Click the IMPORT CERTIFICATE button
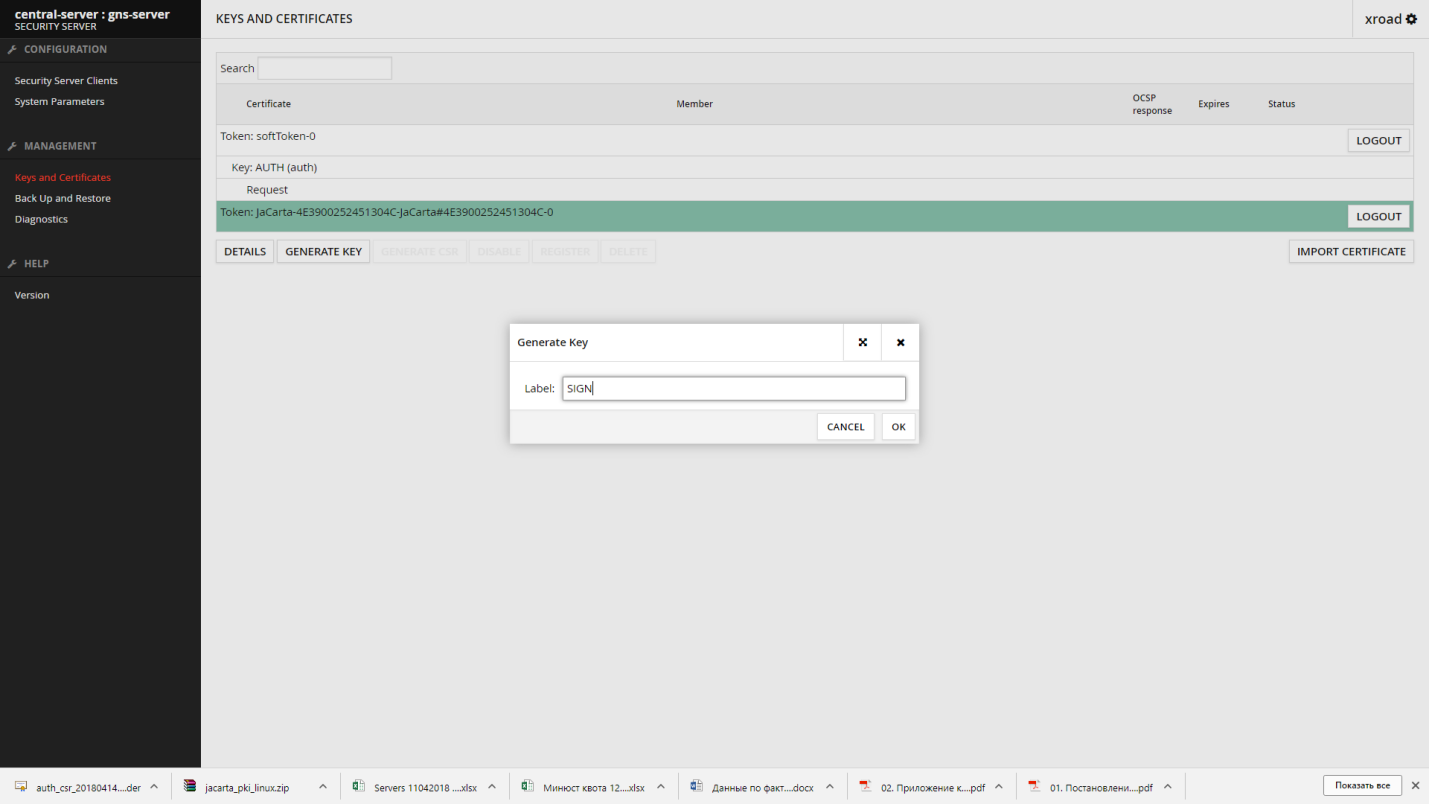 (1350, 251)
